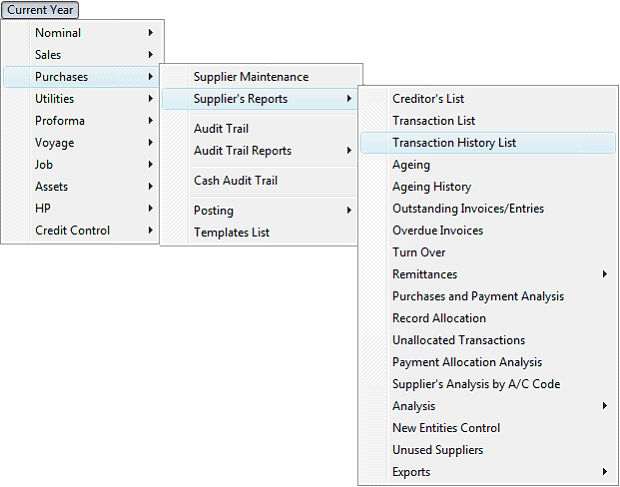Open the Voyage submenu
This screenshot has height=487, width=620.
[81, 143]
